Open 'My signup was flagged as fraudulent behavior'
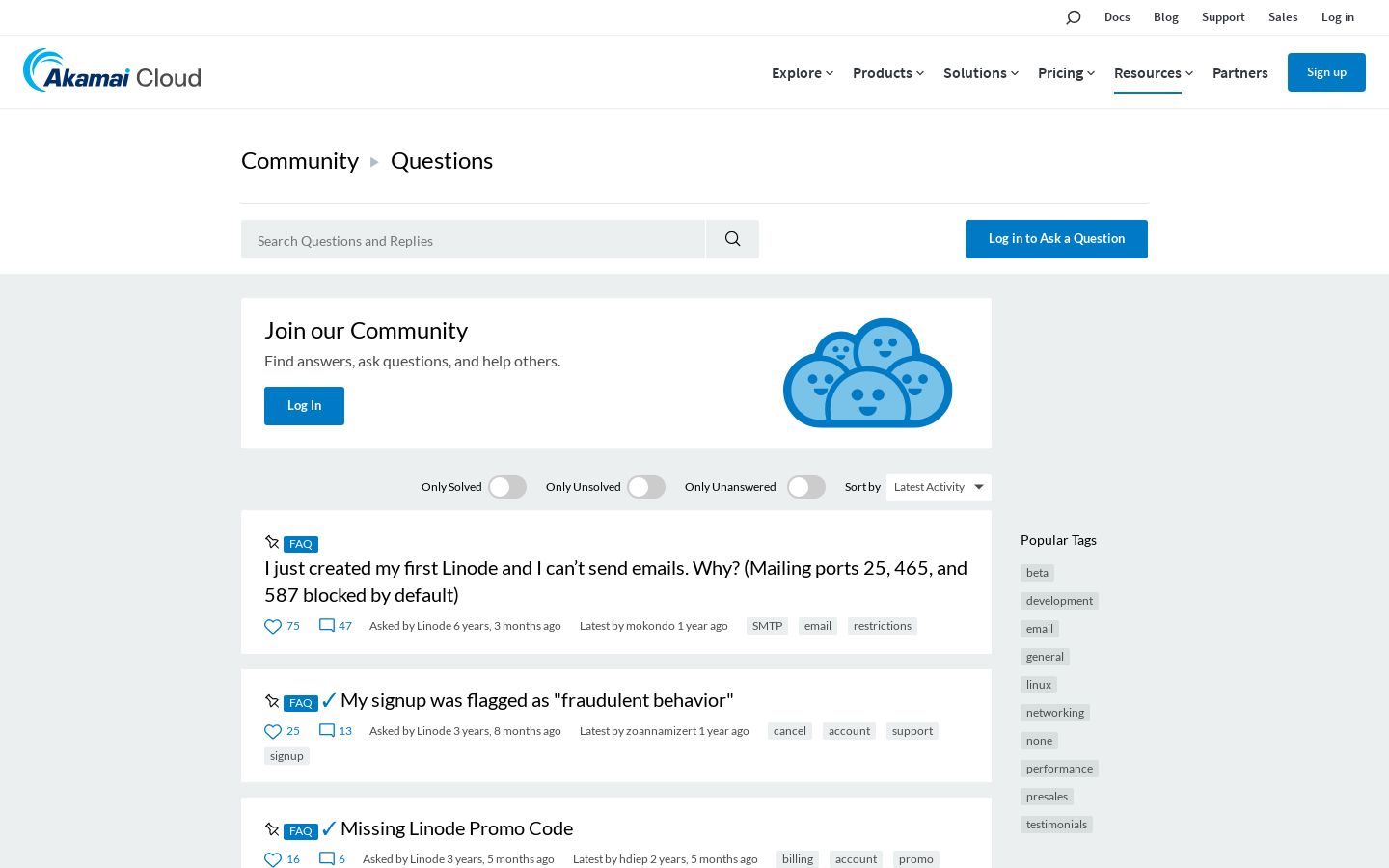 (537, 700)
